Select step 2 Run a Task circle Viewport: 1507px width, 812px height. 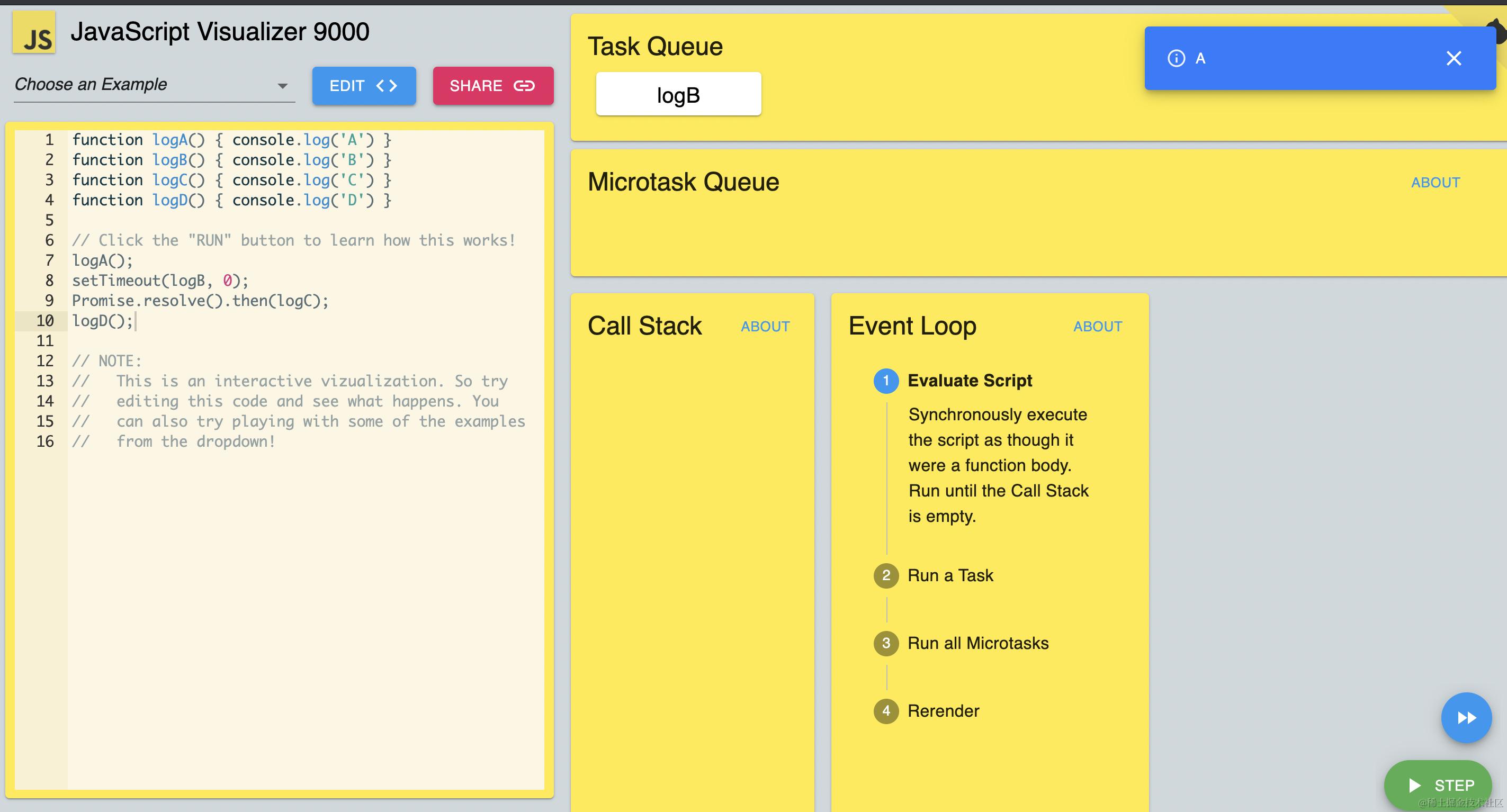tap(886, 576)
